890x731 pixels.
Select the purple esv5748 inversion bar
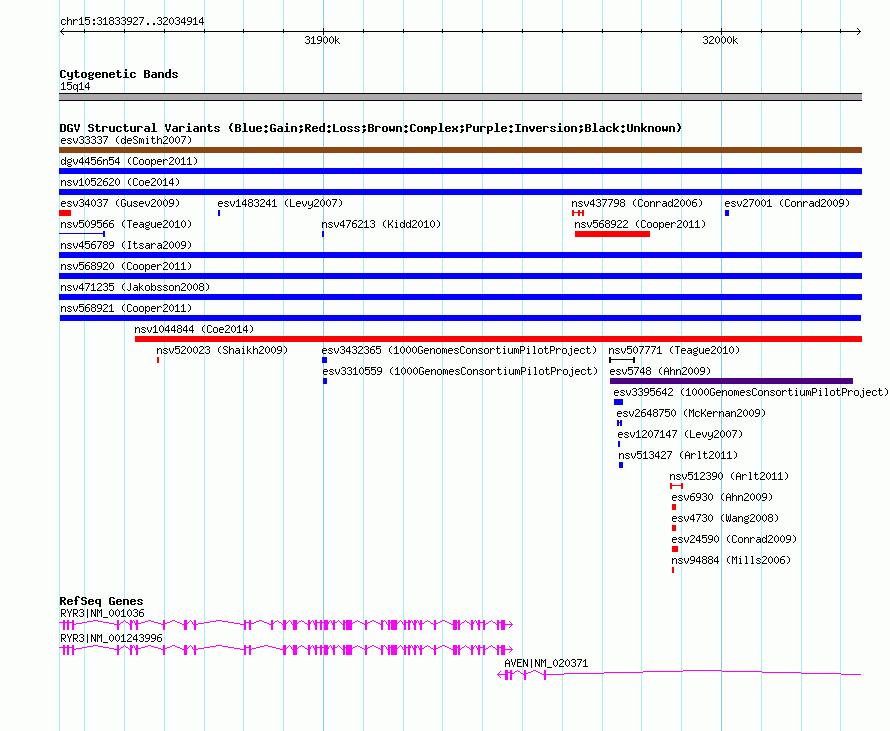point(731,381)
